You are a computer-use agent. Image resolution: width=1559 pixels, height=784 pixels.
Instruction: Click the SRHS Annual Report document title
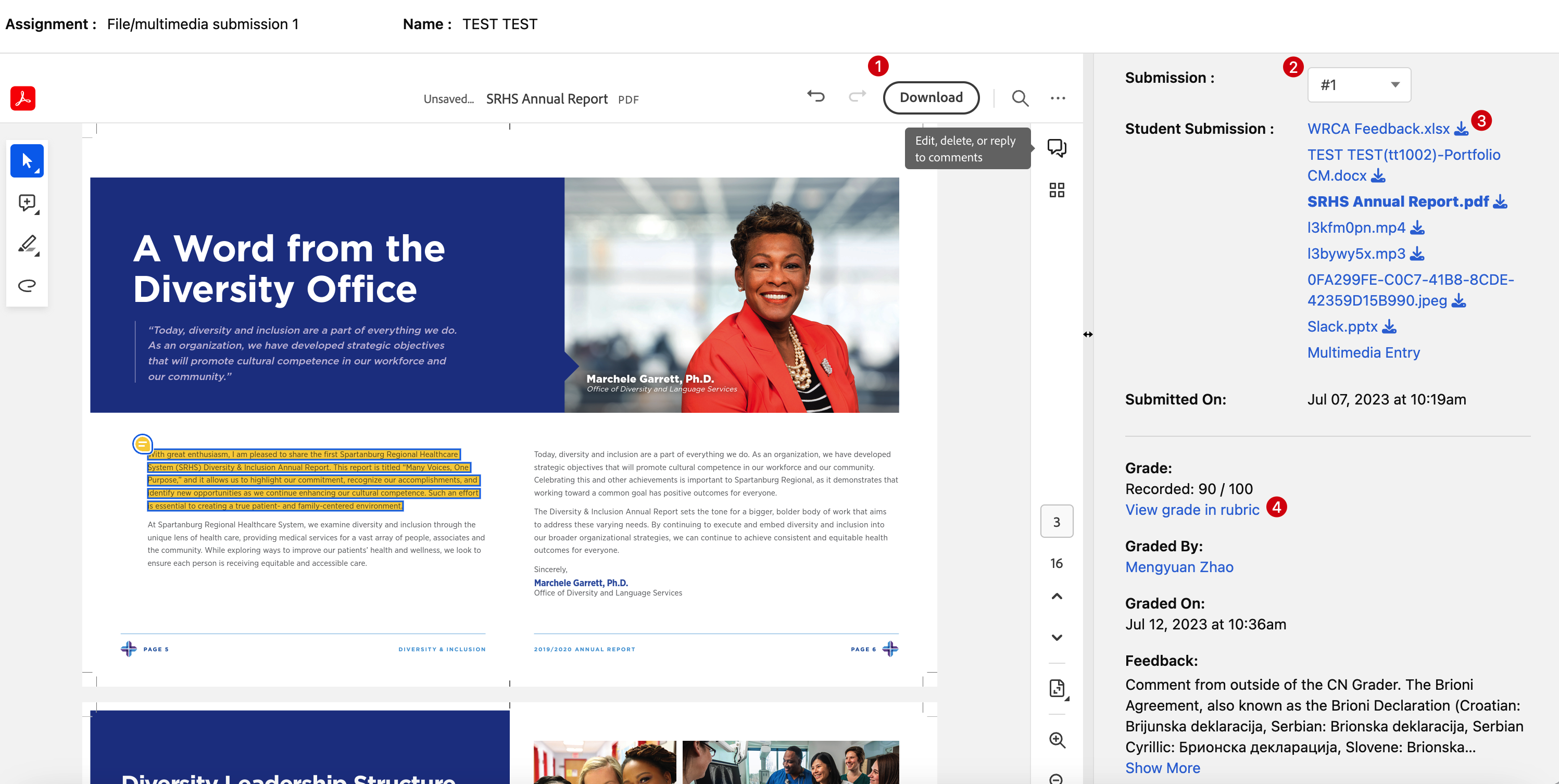(547, 98)
